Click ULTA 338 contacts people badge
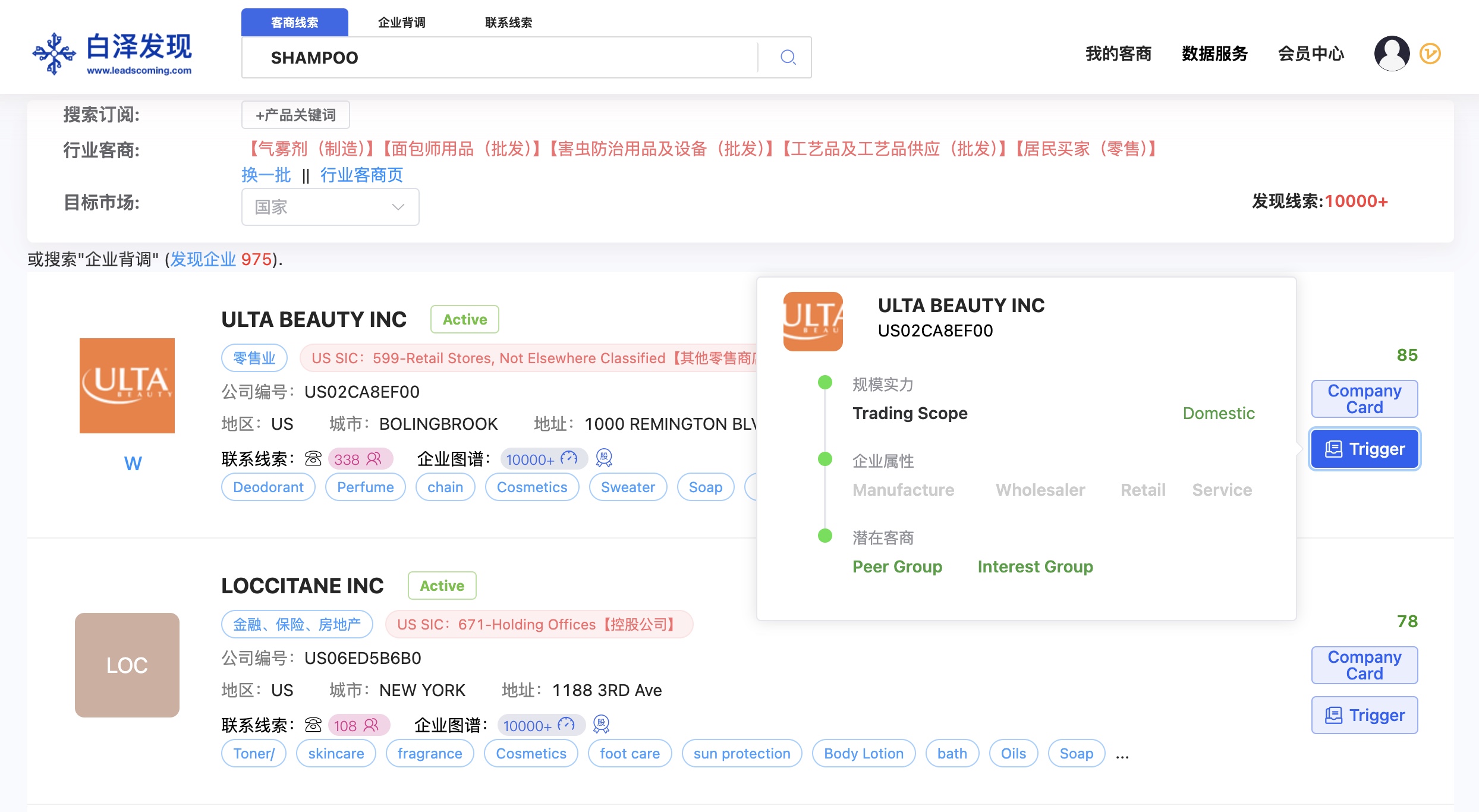Screen dimensions: 1479x812 click(x=359, y=459)
